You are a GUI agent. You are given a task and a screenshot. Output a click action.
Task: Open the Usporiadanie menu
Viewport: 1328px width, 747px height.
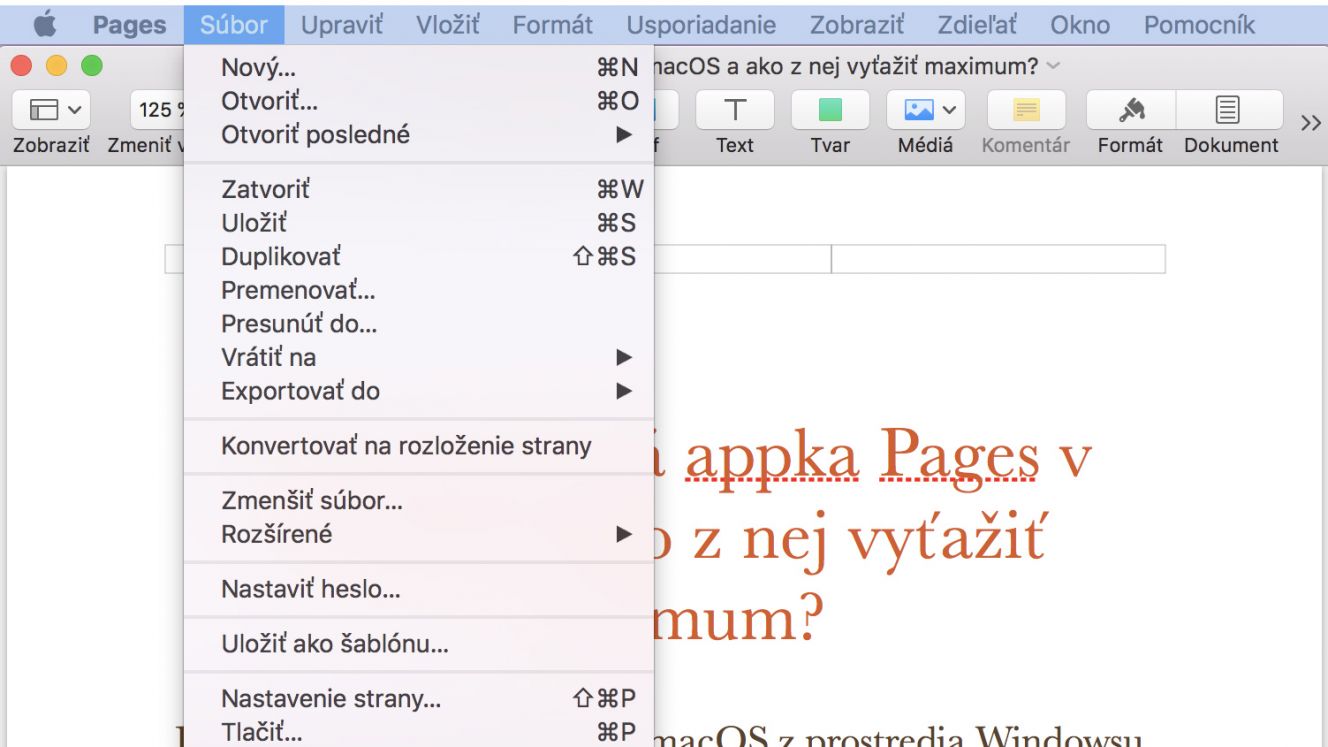(701, 24)
